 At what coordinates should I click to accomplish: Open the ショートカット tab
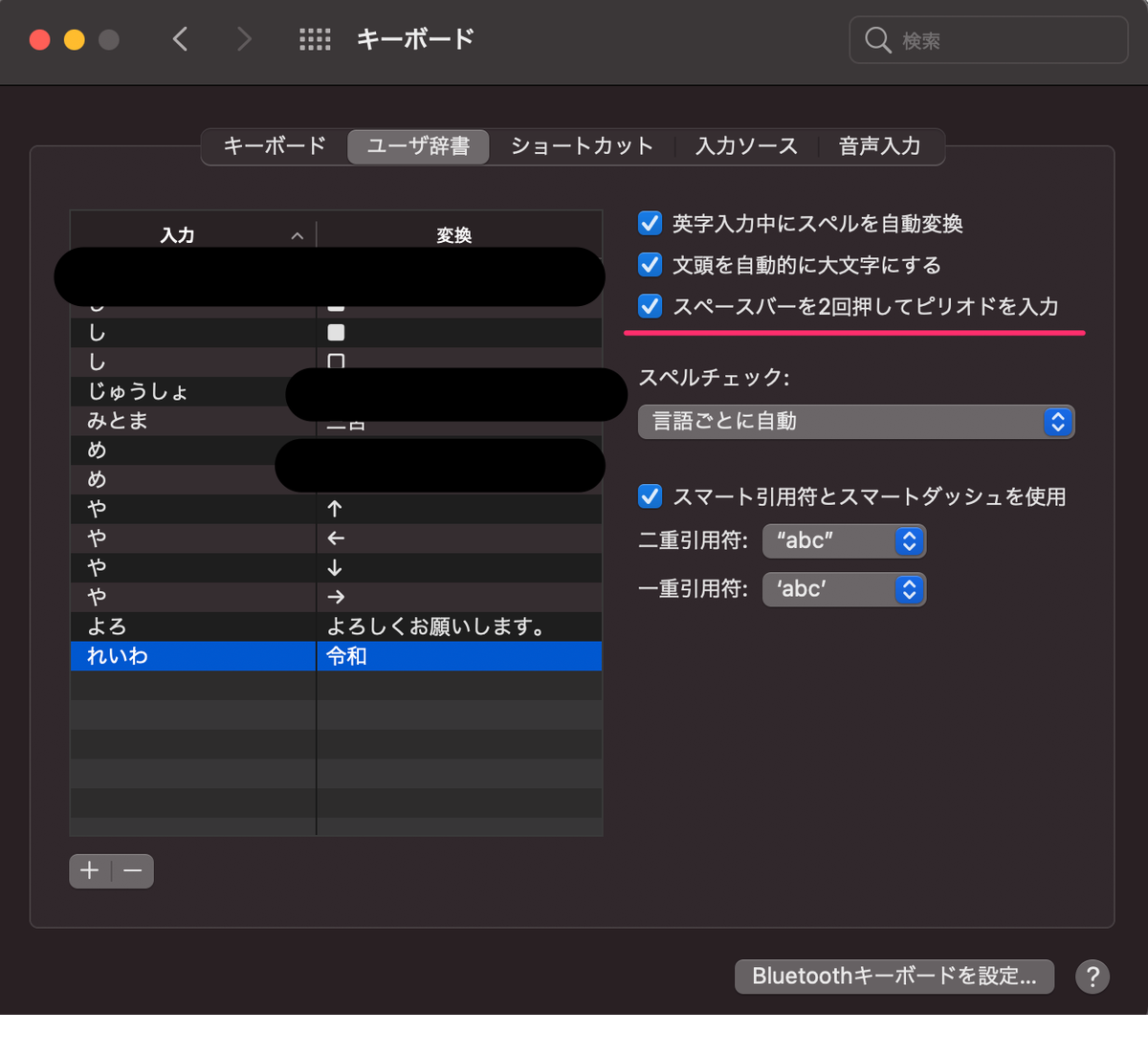coord(582,146)
